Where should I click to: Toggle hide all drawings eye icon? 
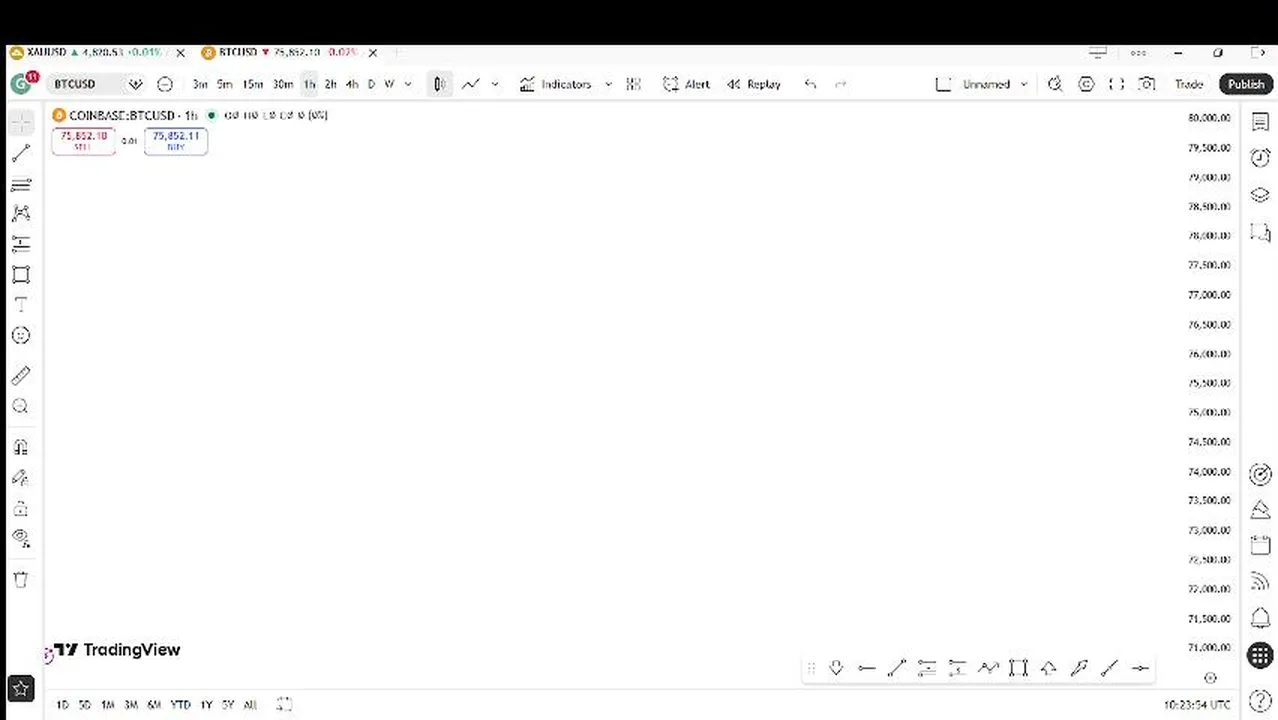pos(21,538)
